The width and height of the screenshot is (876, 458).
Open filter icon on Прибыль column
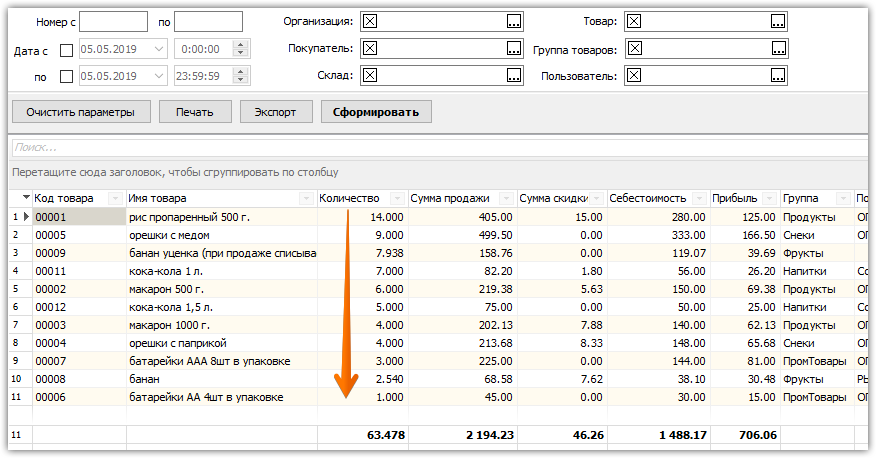(x=770, y=198)
